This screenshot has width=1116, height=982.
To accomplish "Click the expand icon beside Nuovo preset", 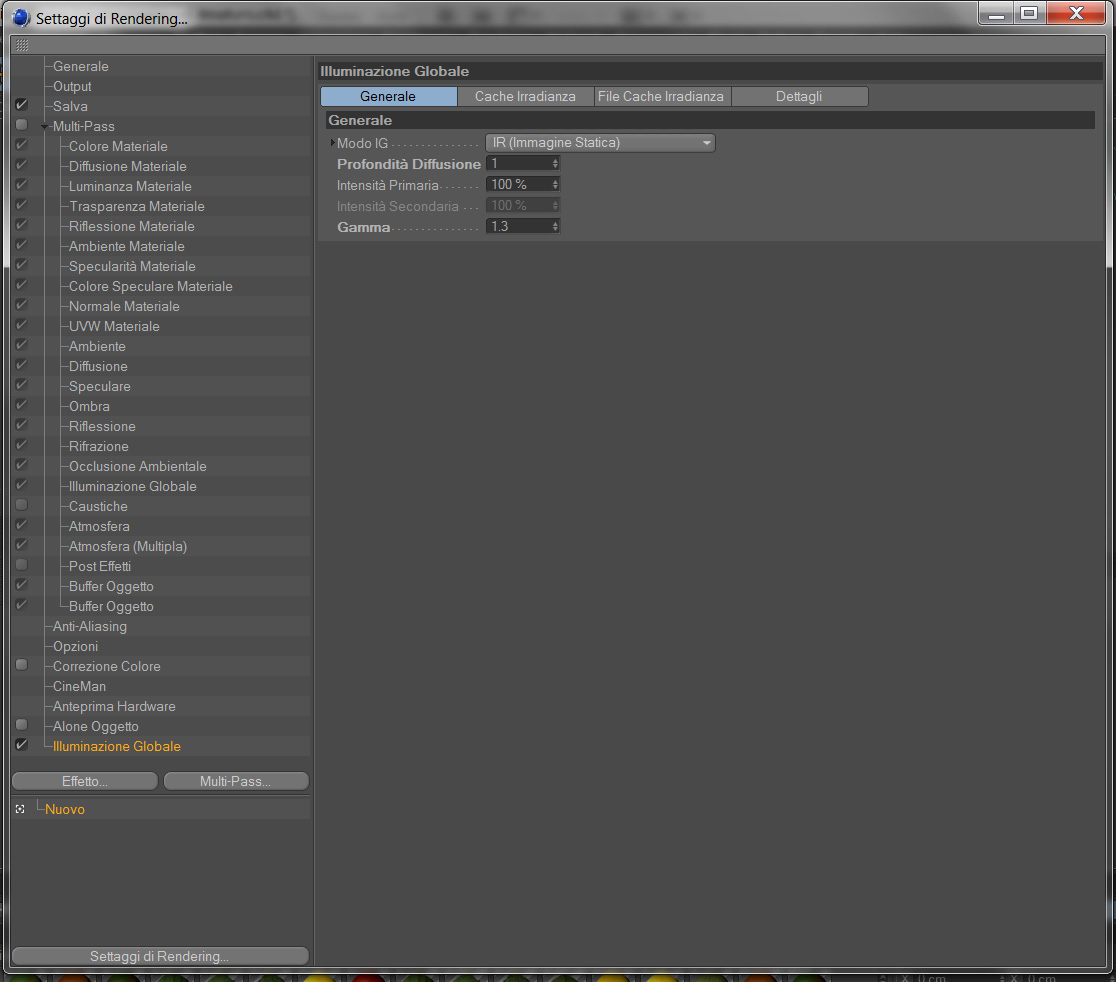I will 20,809.
